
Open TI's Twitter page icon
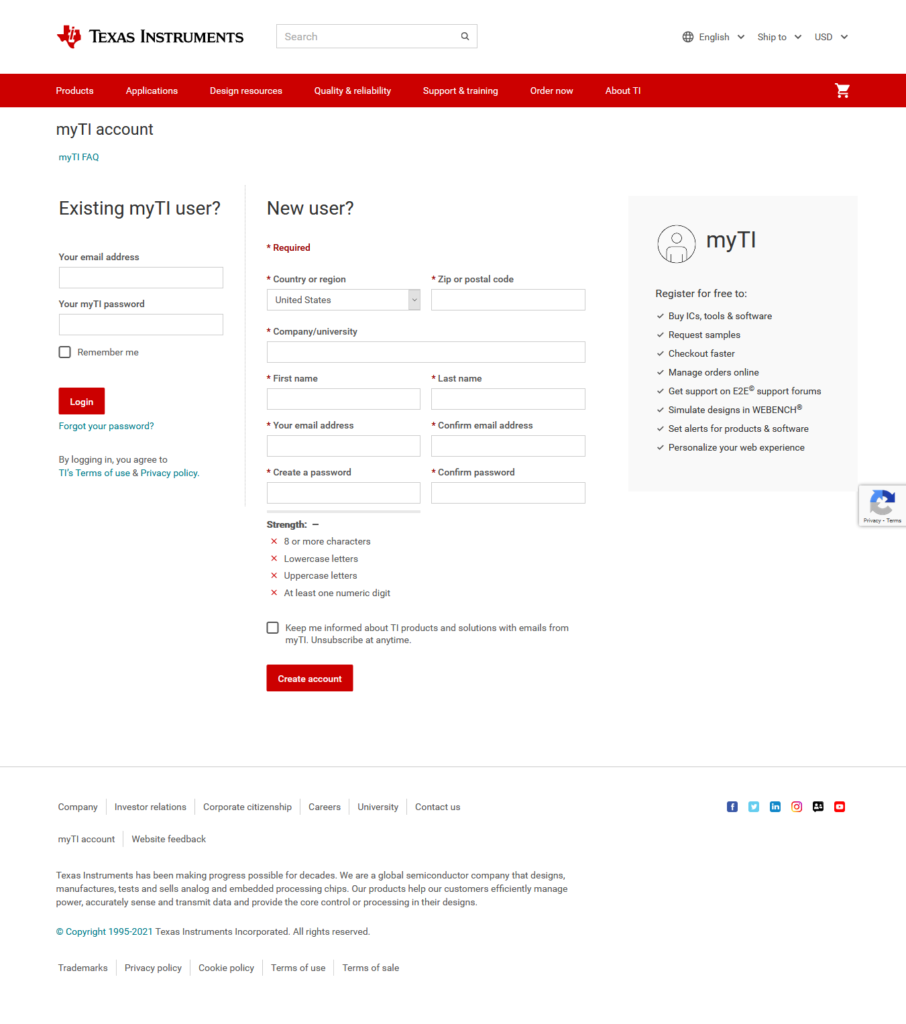tap(754, 807)
